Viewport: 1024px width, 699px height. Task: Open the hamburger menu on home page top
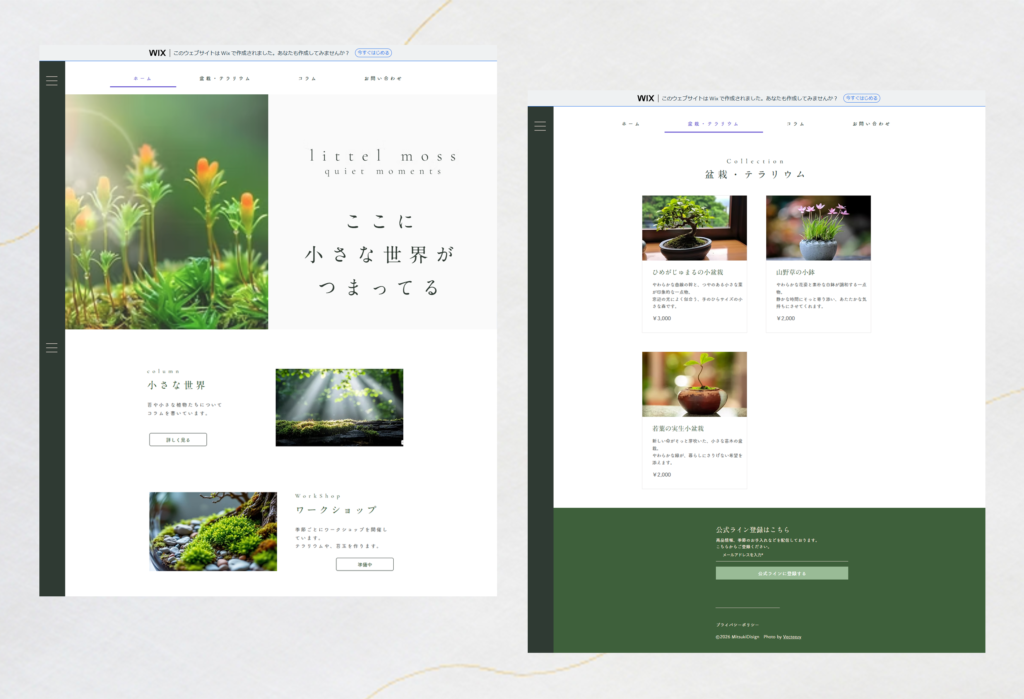click(x=52, y=80)
